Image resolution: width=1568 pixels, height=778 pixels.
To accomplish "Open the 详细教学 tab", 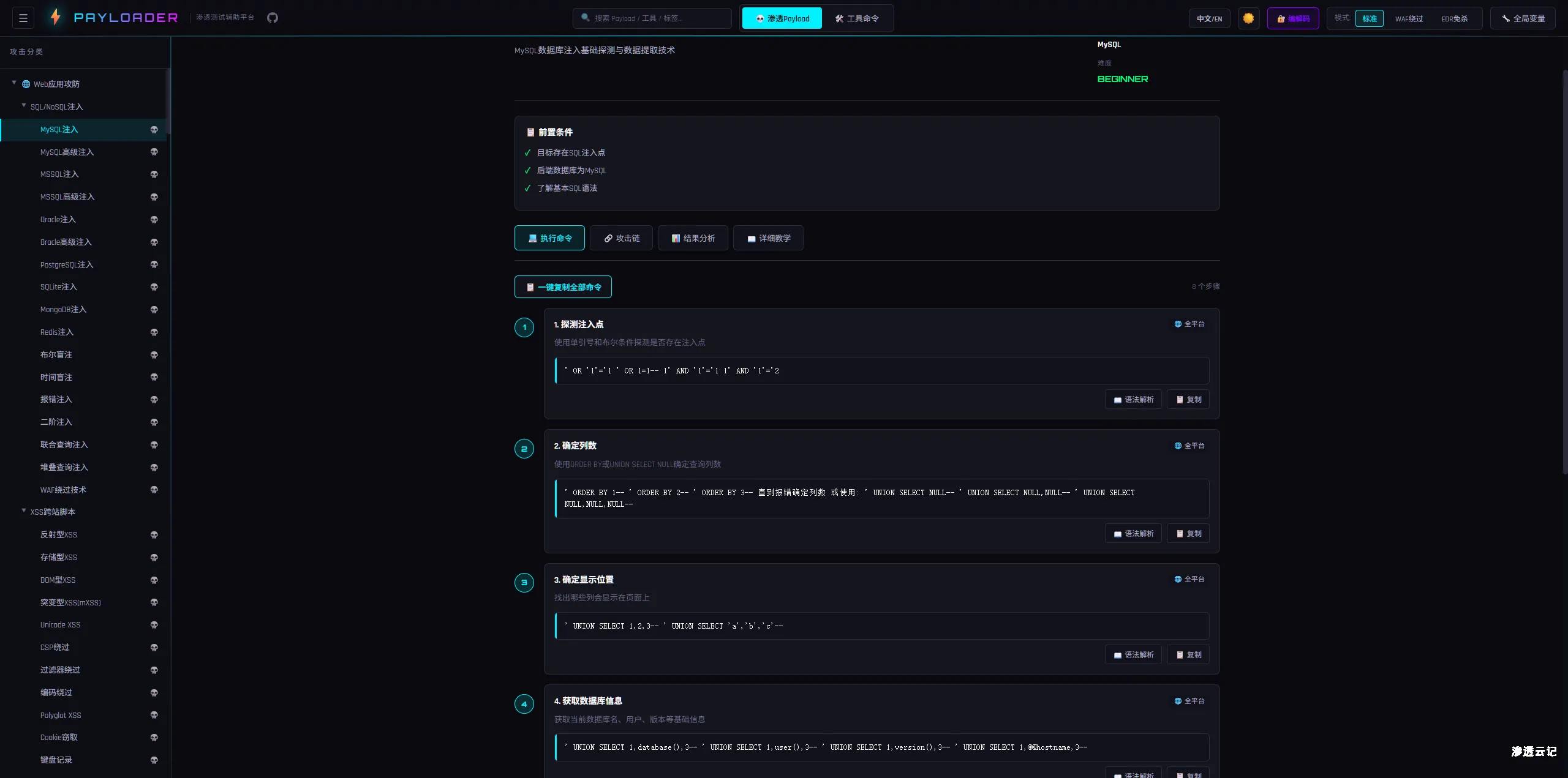I will (x=767, y=238).
